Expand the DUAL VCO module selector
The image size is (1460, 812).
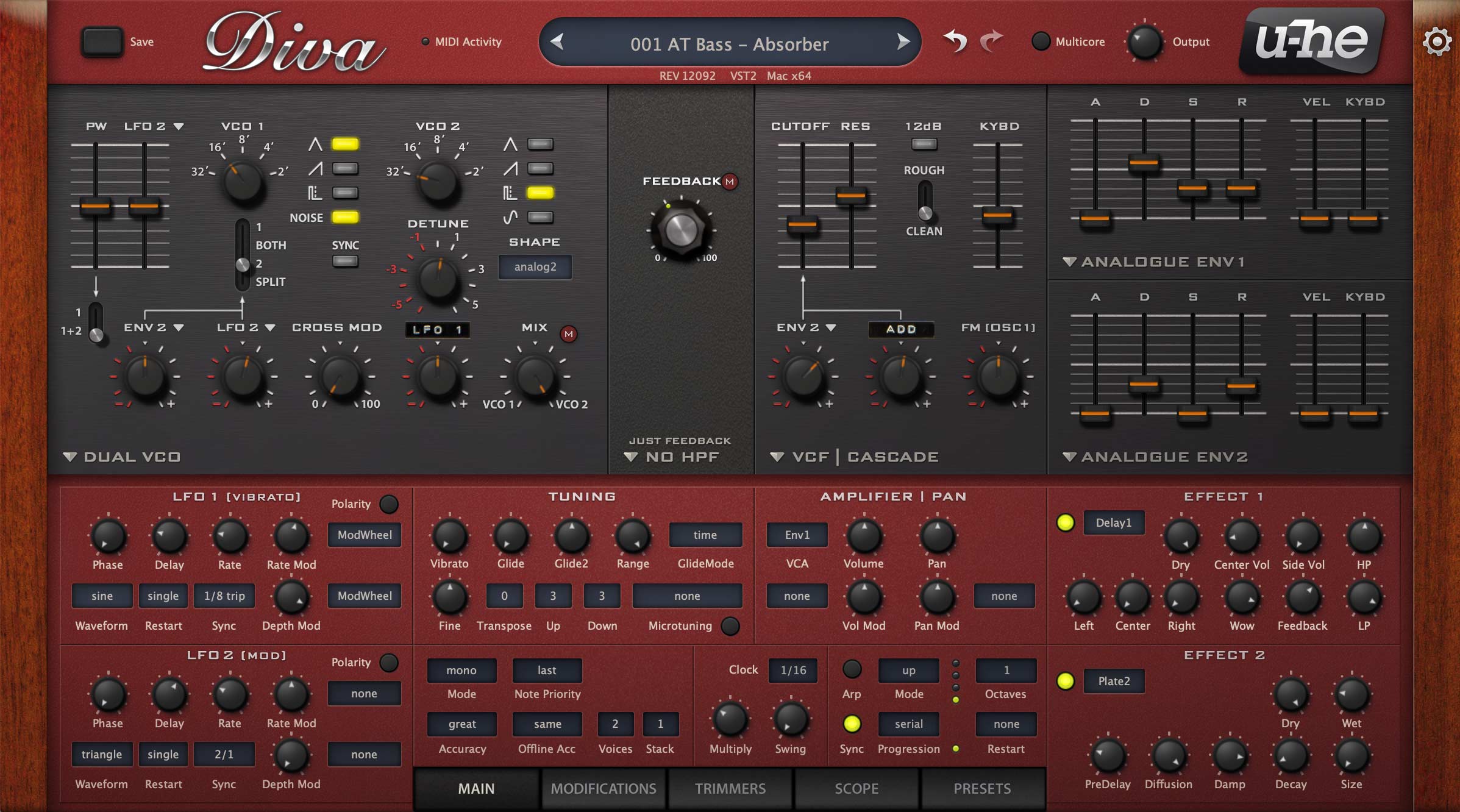(x=122, y=457)
